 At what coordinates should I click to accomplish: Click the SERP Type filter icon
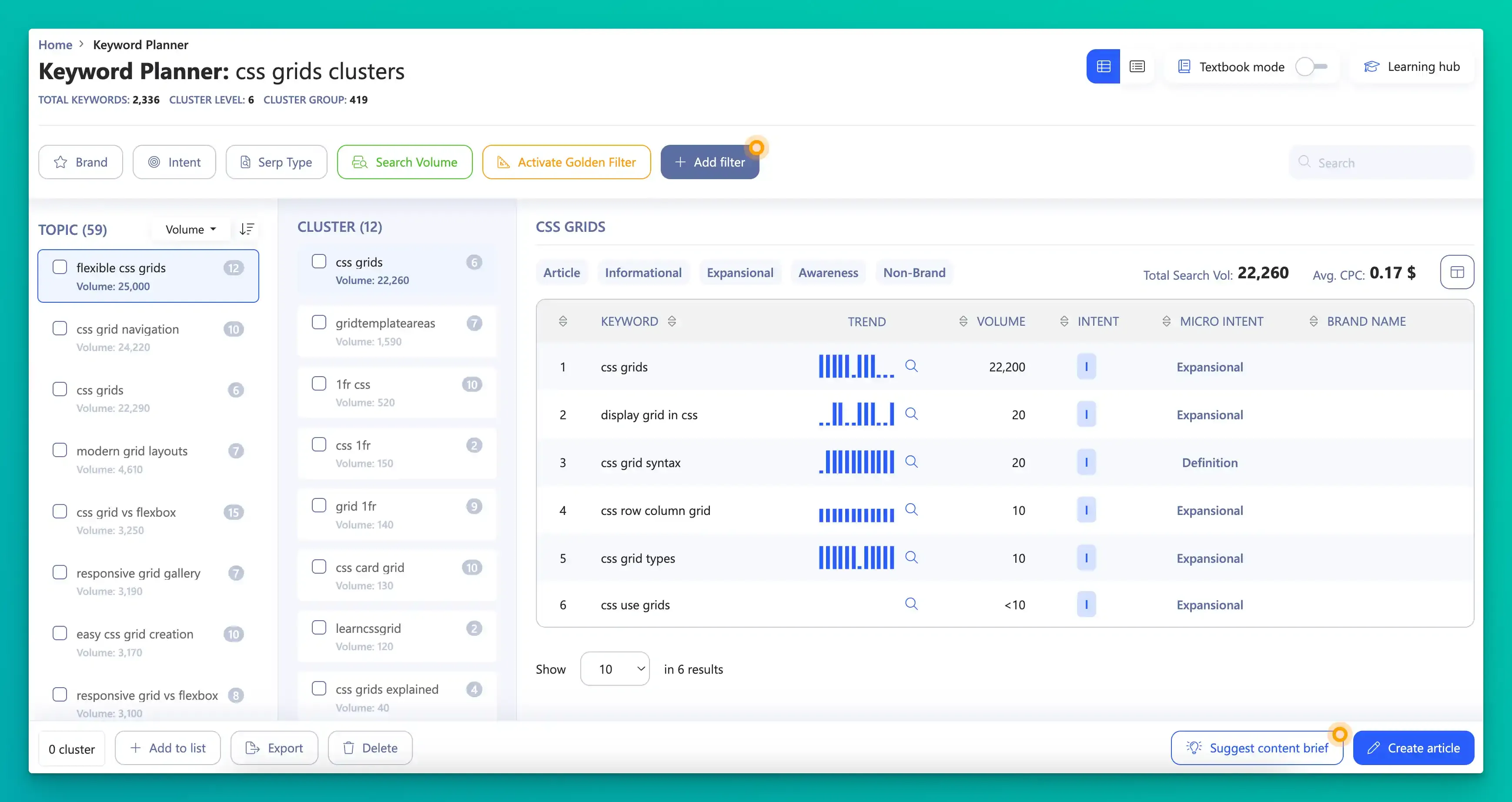[245, 162]
